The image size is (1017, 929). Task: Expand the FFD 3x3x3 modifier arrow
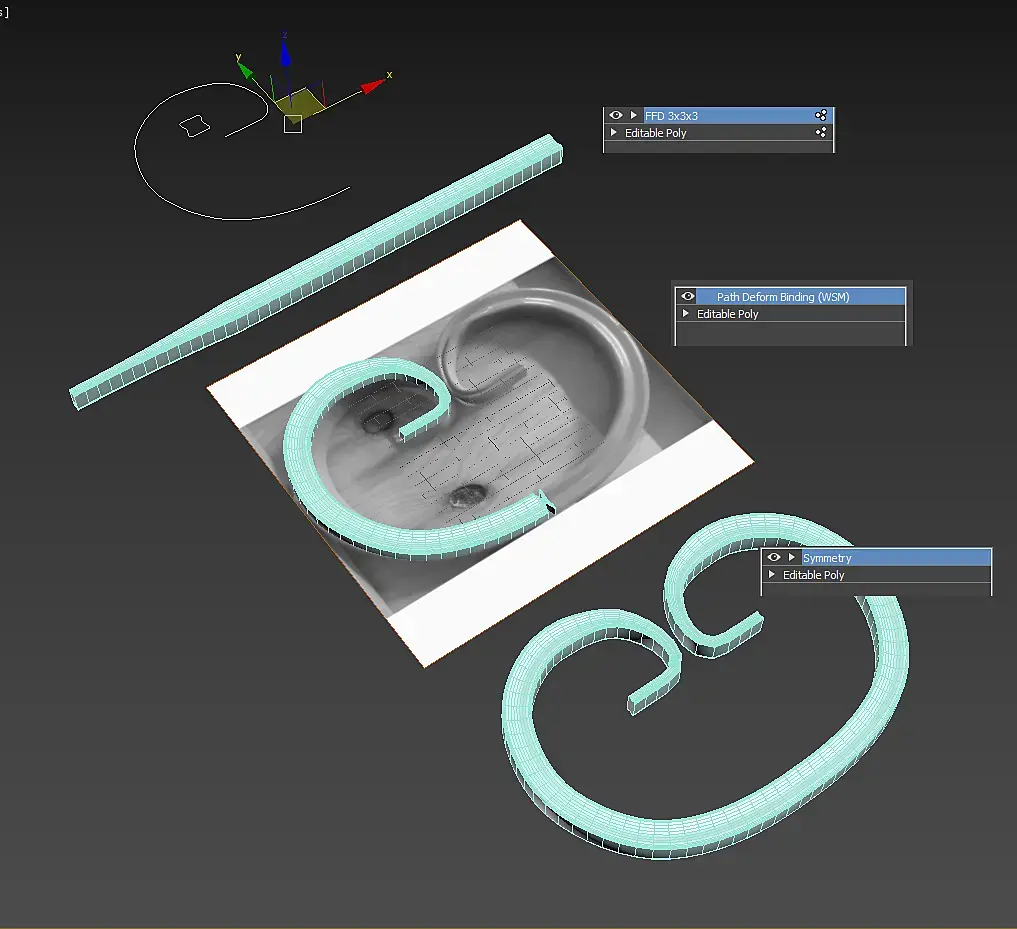pyautogui.click(x=634, y=115)
